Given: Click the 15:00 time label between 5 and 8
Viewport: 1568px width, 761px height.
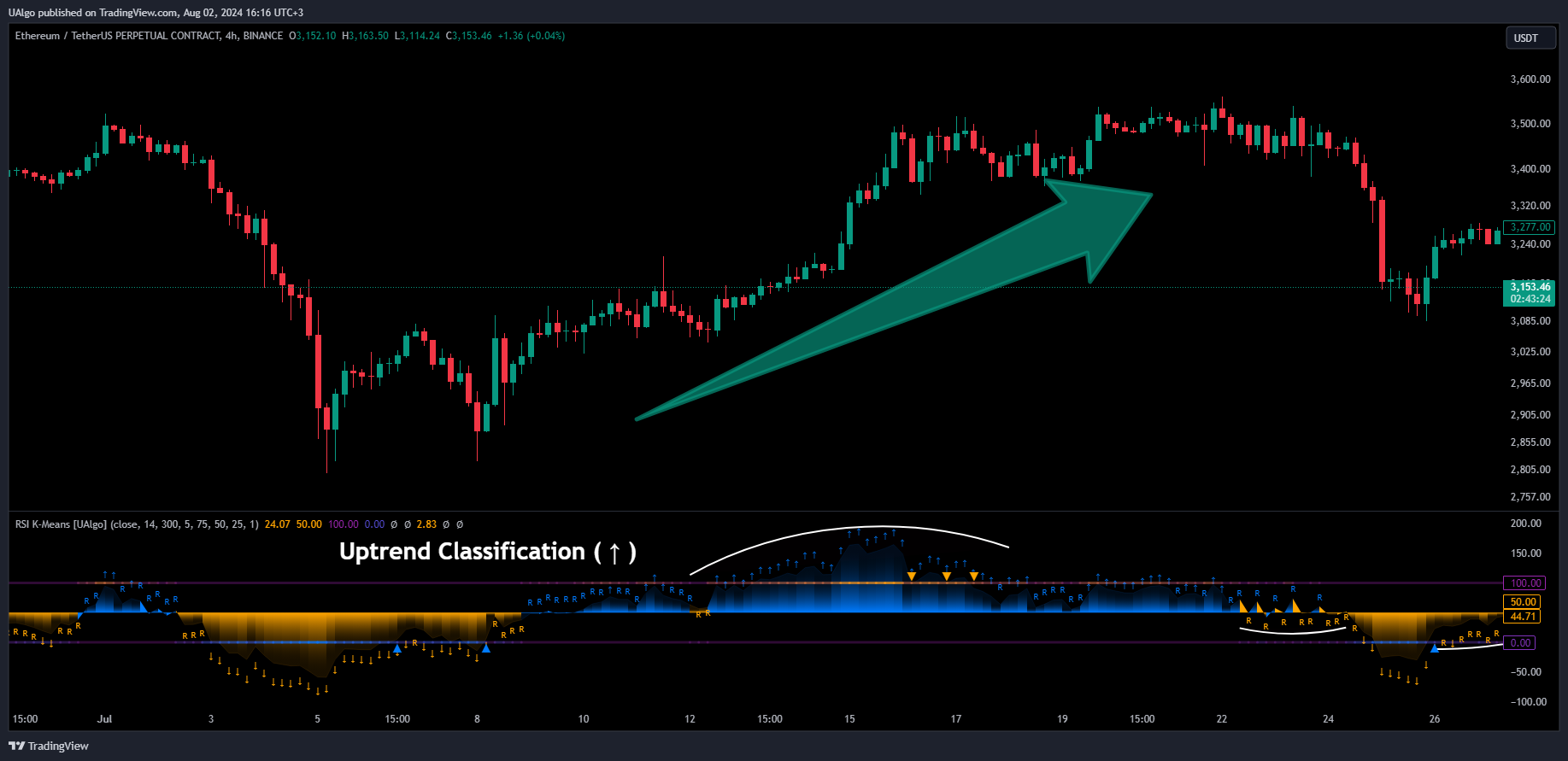Looking at the screenshot, I should (397, 719).
